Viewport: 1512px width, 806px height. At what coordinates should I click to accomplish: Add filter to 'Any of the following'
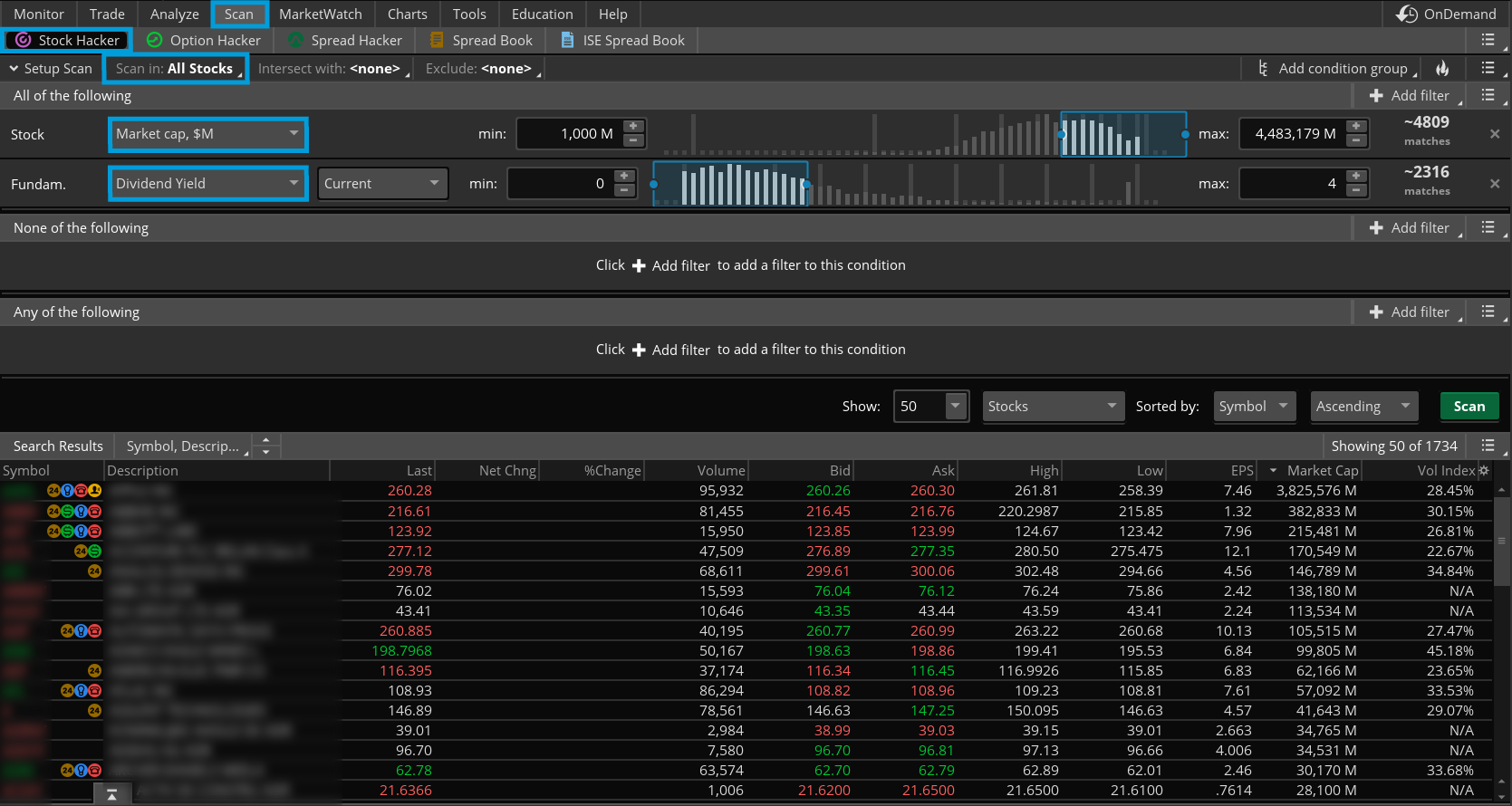point(1409,312)
